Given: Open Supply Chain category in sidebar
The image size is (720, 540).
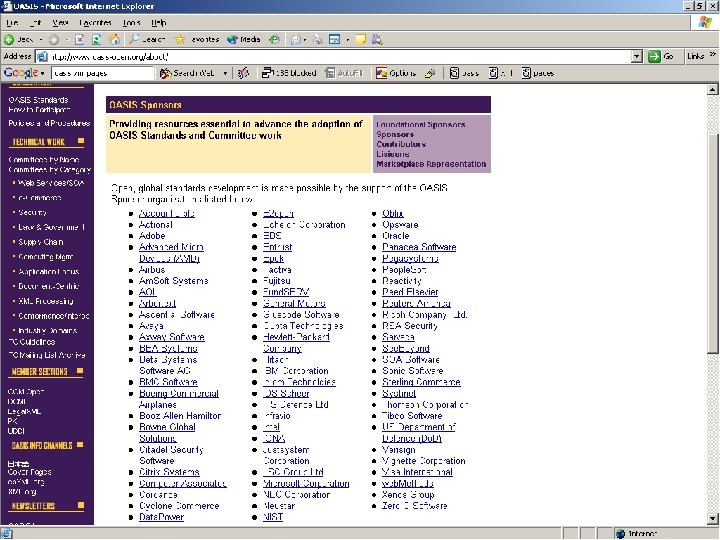Looking at the screenshot, I should pyautogui.click(x=40, y=242).
